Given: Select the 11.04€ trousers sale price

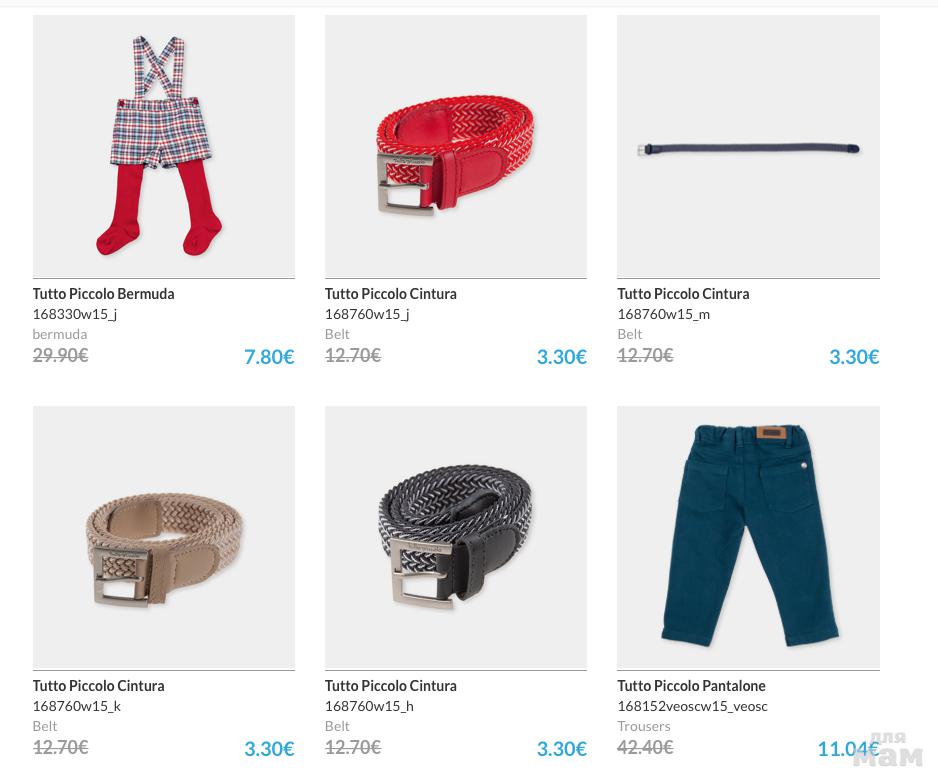Looking at the screenshot, I should pyautogui.click(x=848, y=749).
